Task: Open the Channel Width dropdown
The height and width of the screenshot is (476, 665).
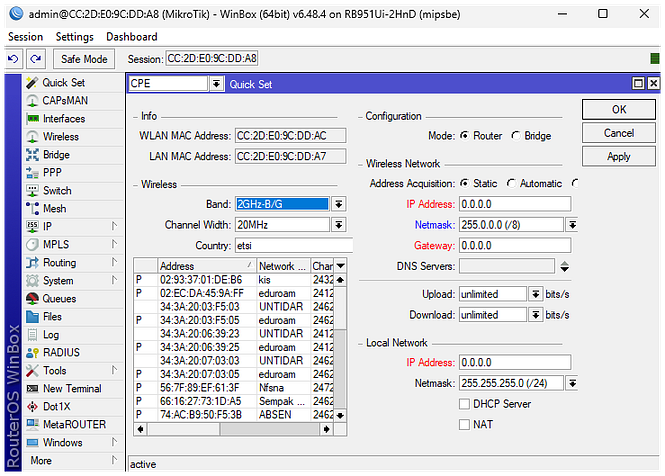Action: [x=338, y=225]
